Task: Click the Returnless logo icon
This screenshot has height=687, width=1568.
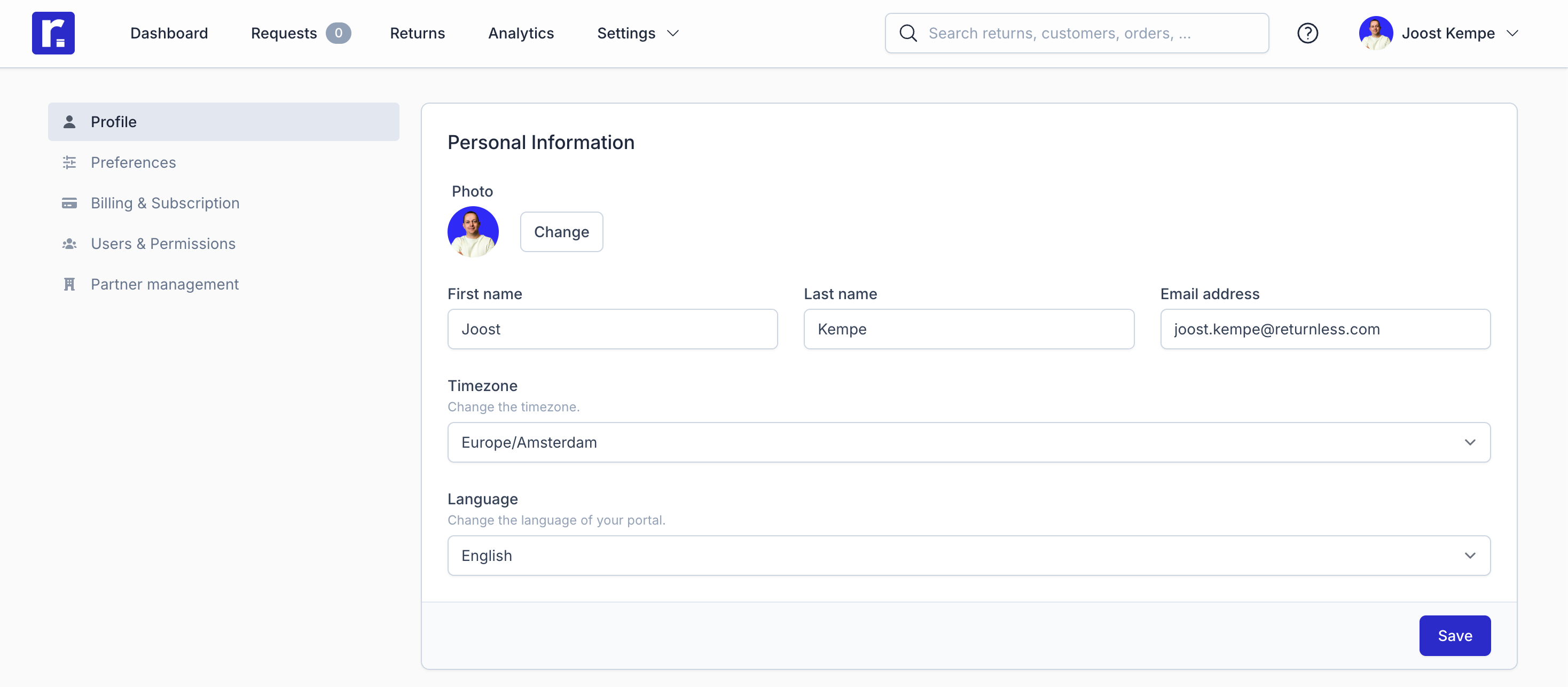Action: [53, 33]
